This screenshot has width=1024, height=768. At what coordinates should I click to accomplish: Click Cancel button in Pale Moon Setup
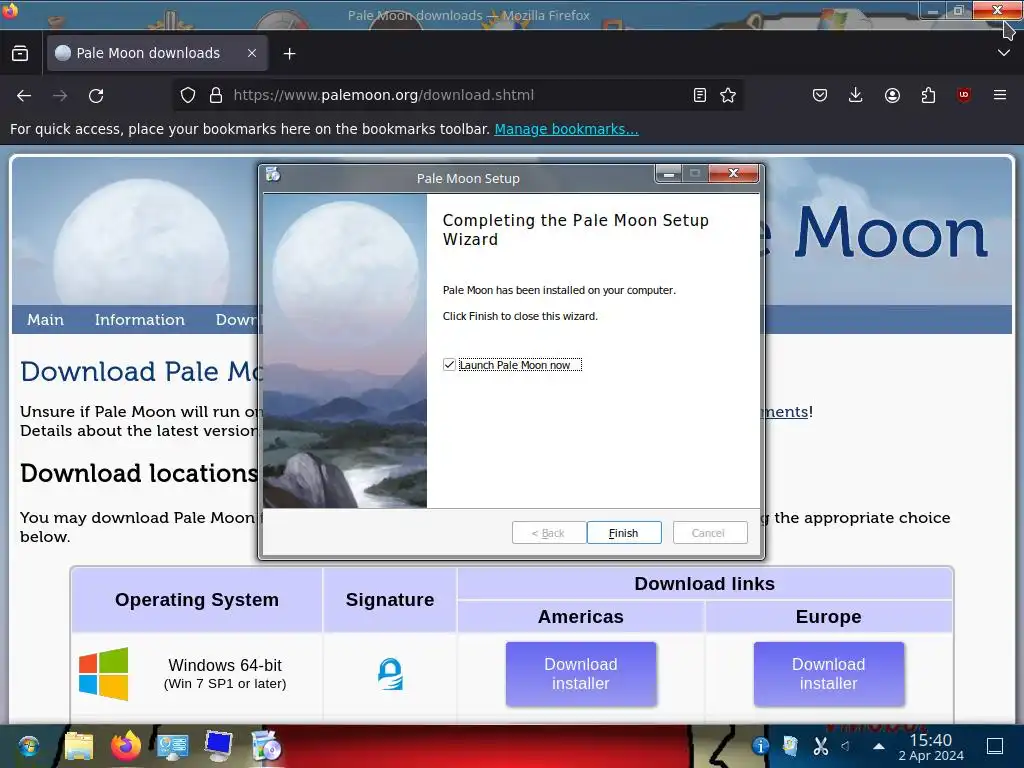(710, 533)
